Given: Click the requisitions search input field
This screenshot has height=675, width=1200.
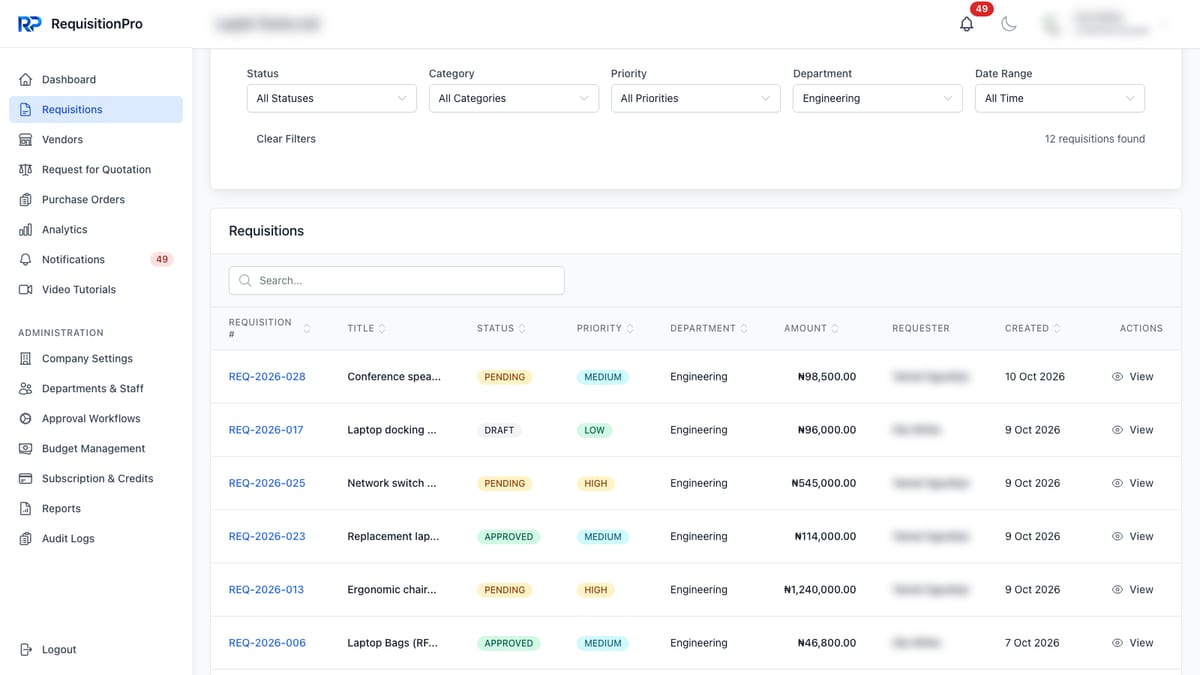Looking at the screenshot, I should tap(397, 281).
